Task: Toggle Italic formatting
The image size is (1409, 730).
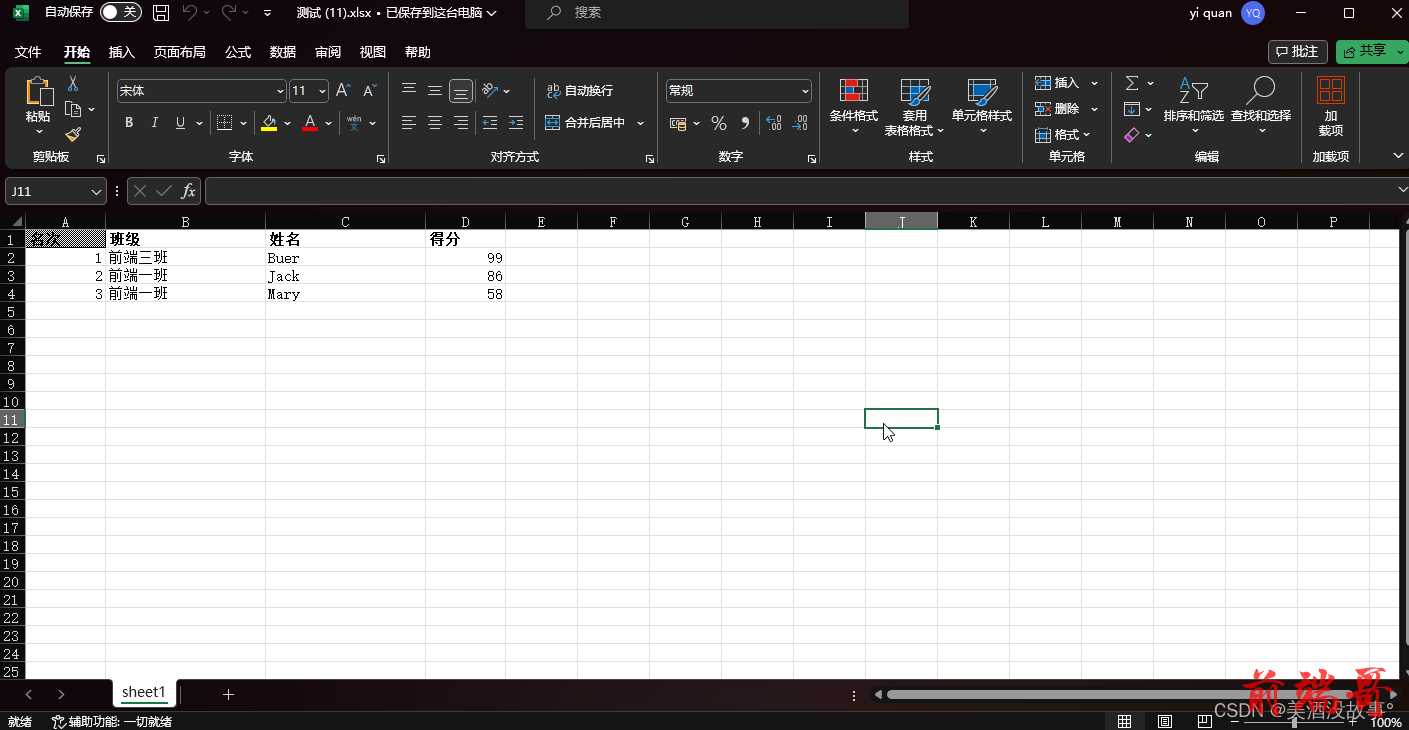Action: (x=154, y=123)
